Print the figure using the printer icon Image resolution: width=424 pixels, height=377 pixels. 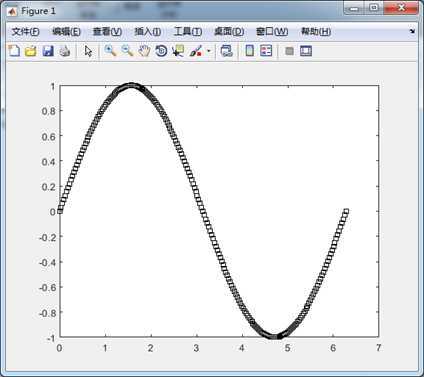point(65,51)
